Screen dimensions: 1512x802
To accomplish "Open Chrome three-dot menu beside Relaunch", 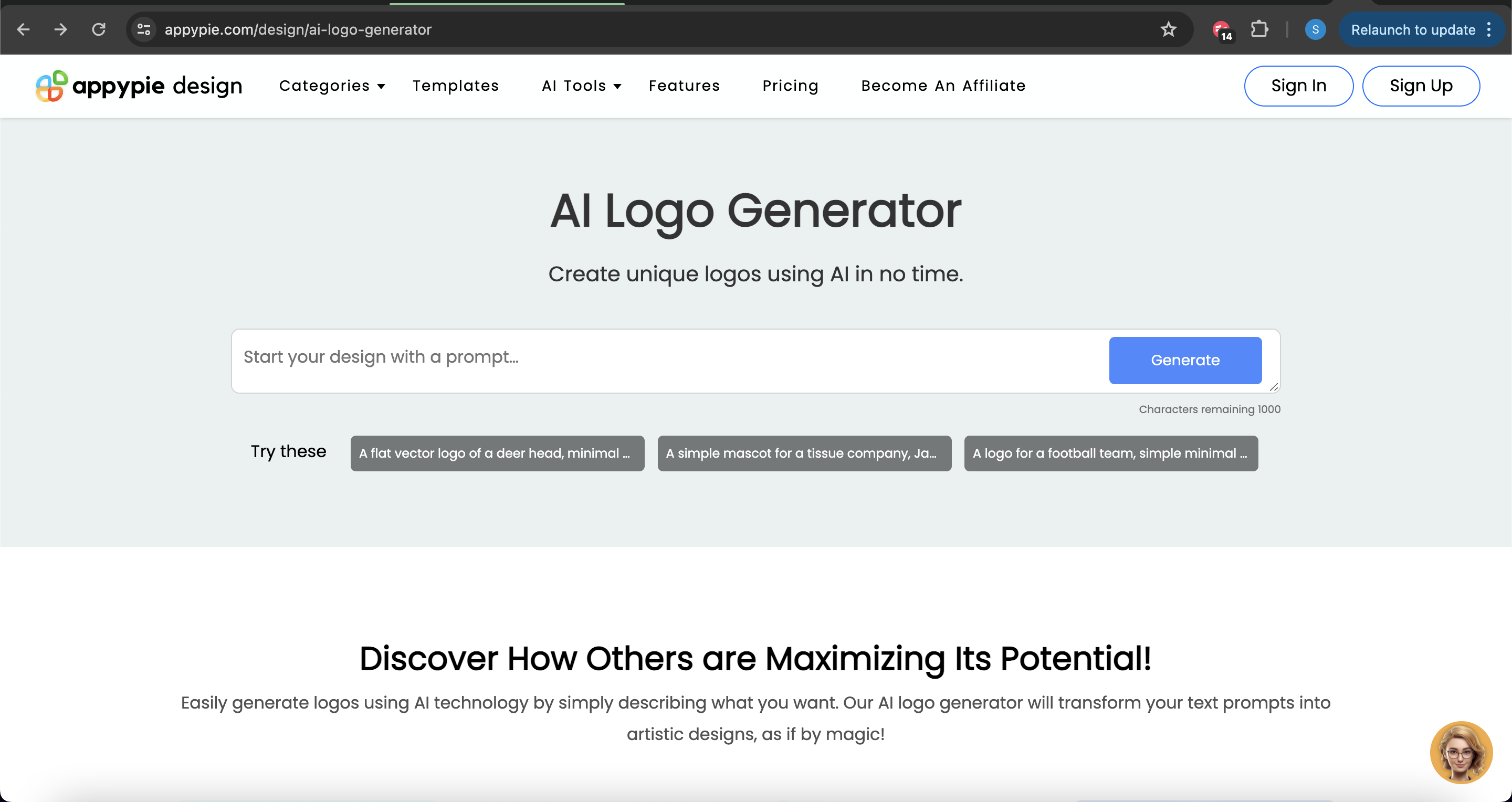I will (1488, 29).
